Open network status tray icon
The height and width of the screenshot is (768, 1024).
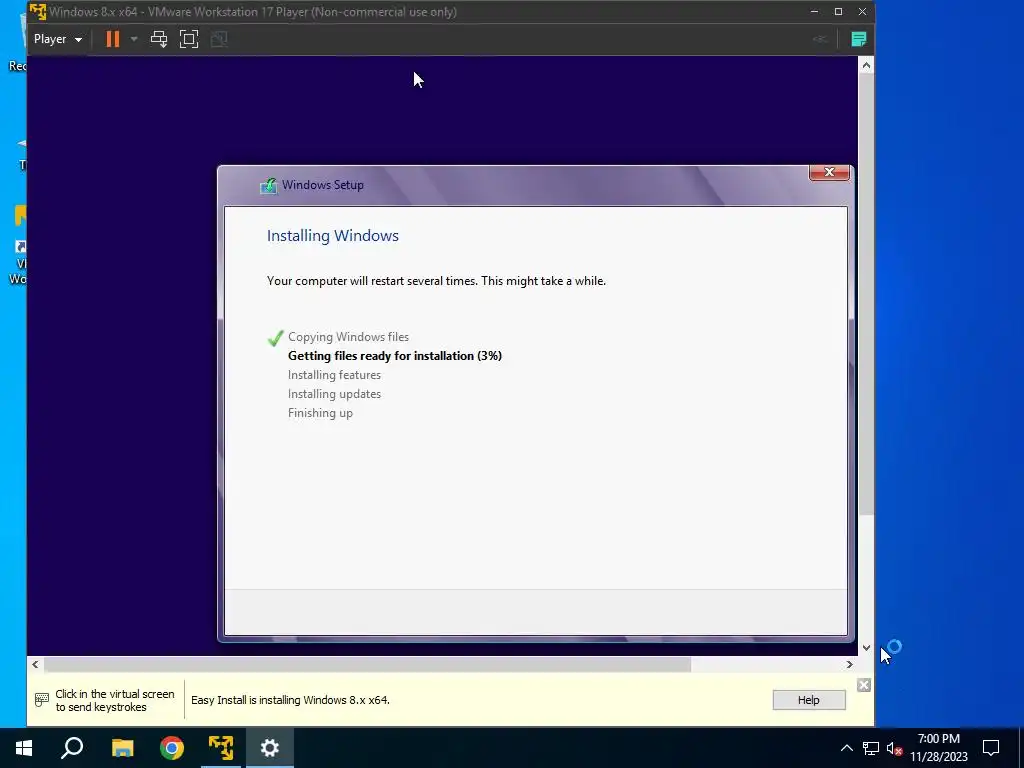point(871,748)
